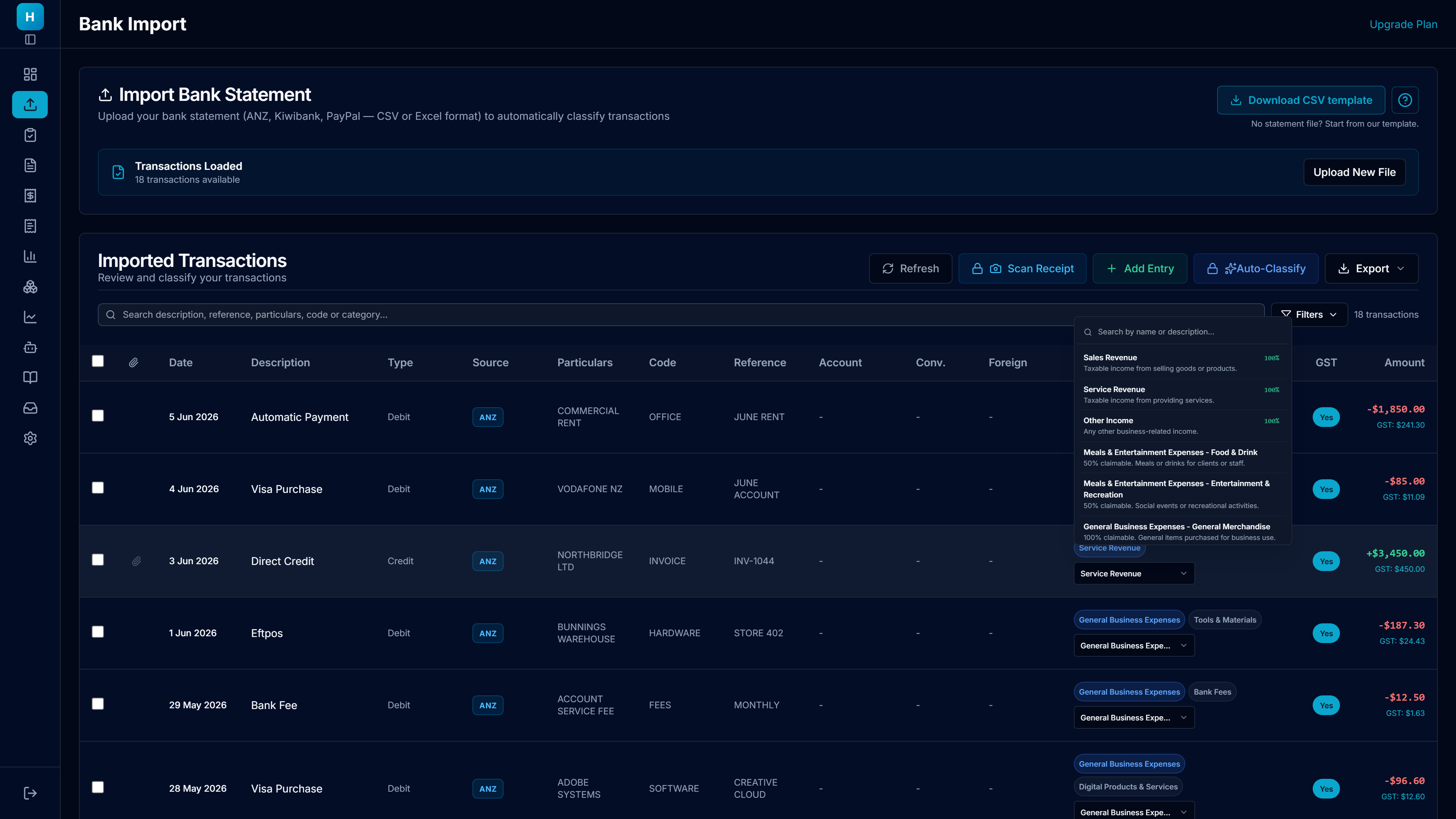Check the 29 May 2026 Bank Fee row
Screen dimensions: 1456x819
98,704
